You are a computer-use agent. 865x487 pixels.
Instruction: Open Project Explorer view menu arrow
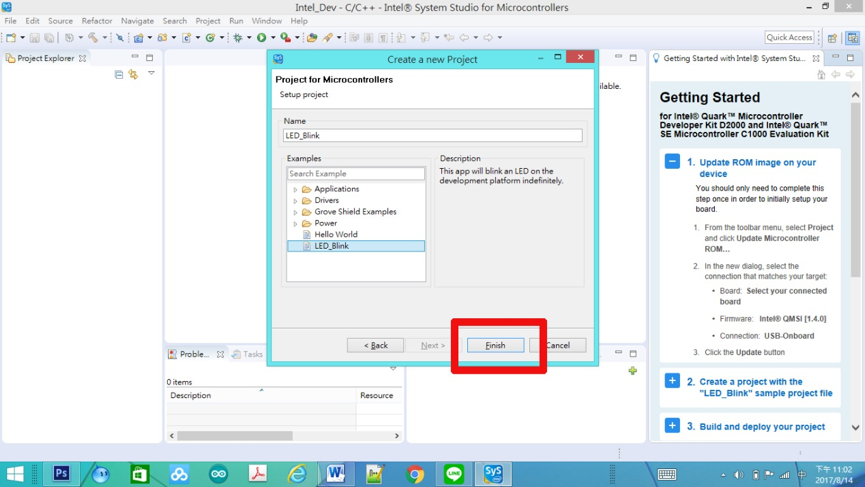(151, 73)
